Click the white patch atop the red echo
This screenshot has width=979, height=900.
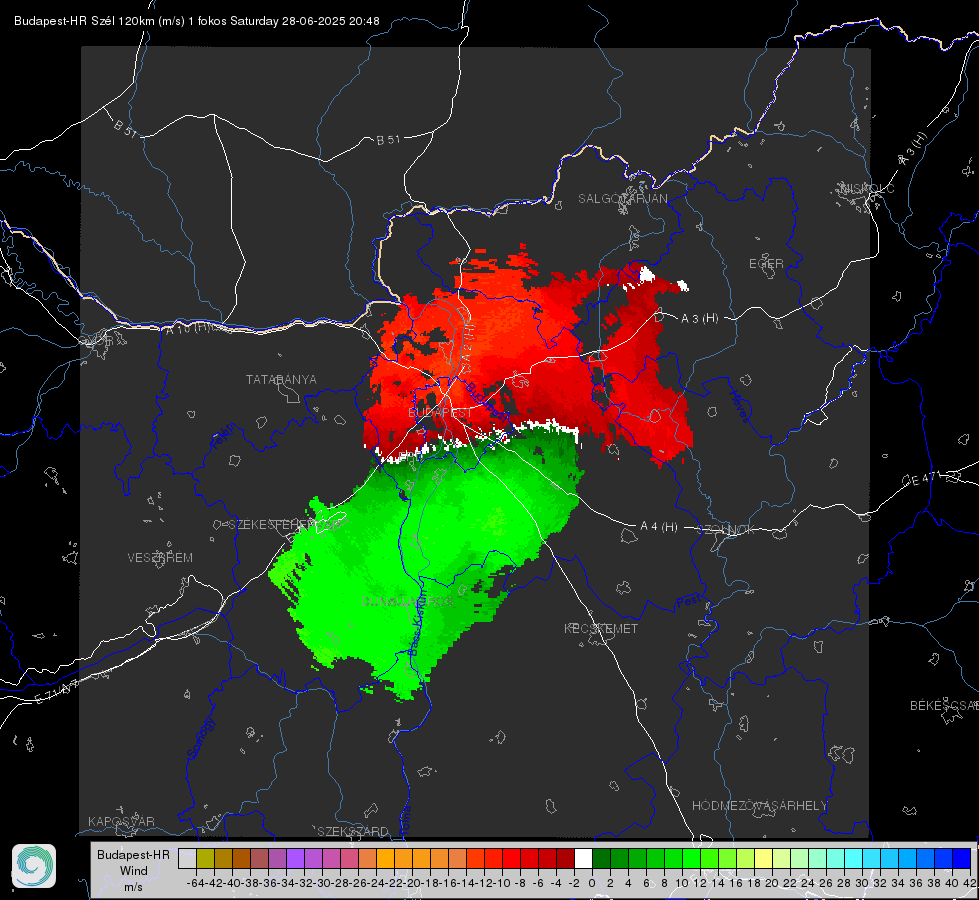pyautogui.click(x=646, y=274)
